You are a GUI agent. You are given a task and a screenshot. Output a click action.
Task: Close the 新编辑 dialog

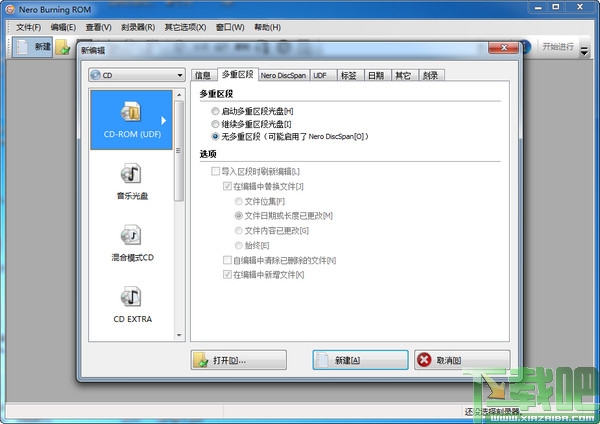tap(504, 47)
